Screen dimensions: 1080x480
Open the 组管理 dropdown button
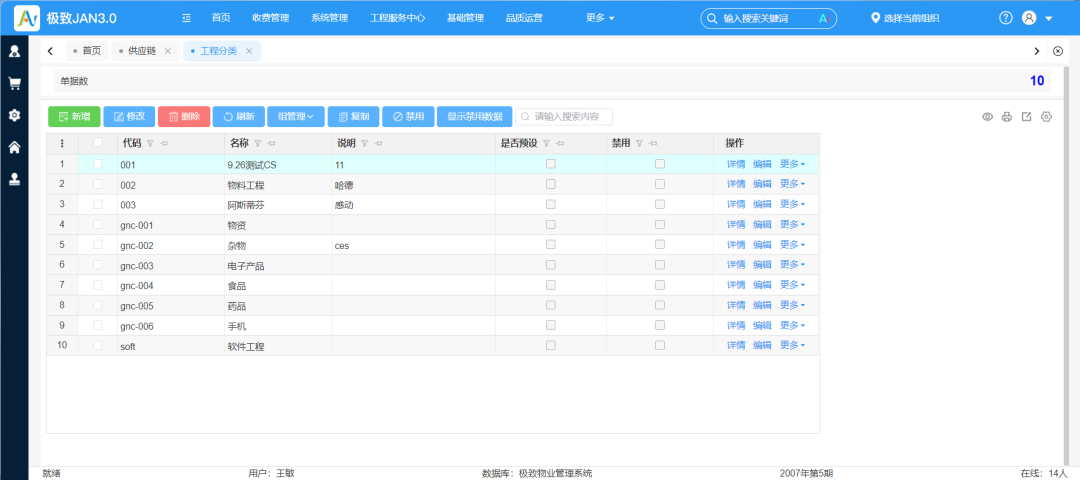point(295,116)
